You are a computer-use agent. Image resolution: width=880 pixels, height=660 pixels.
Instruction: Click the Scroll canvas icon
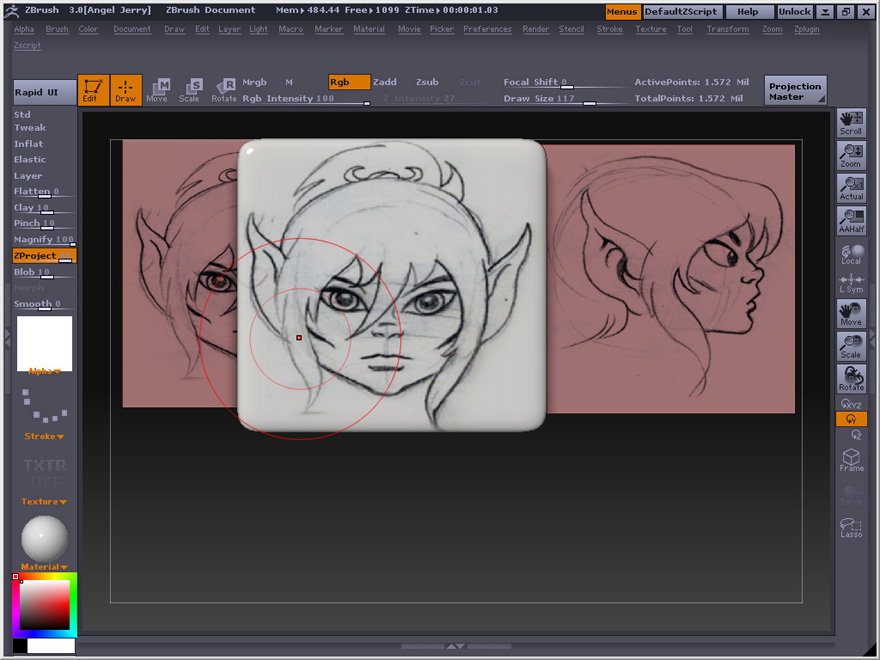pos(851,123)
